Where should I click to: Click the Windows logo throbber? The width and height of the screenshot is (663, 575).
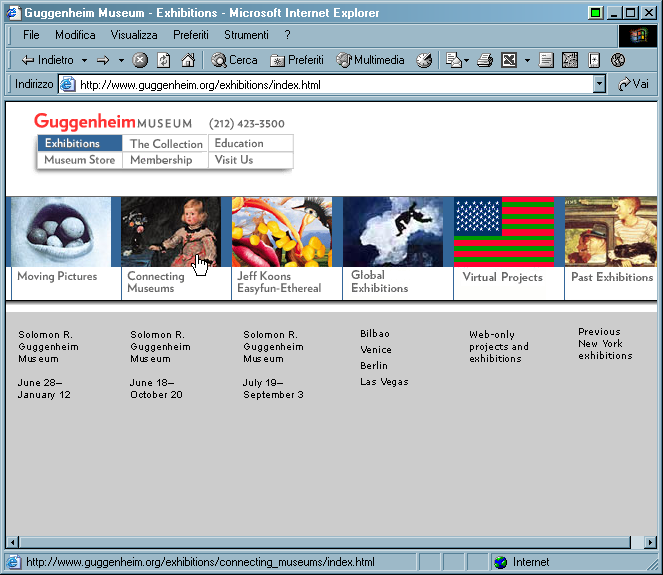(x=638, y=36)
